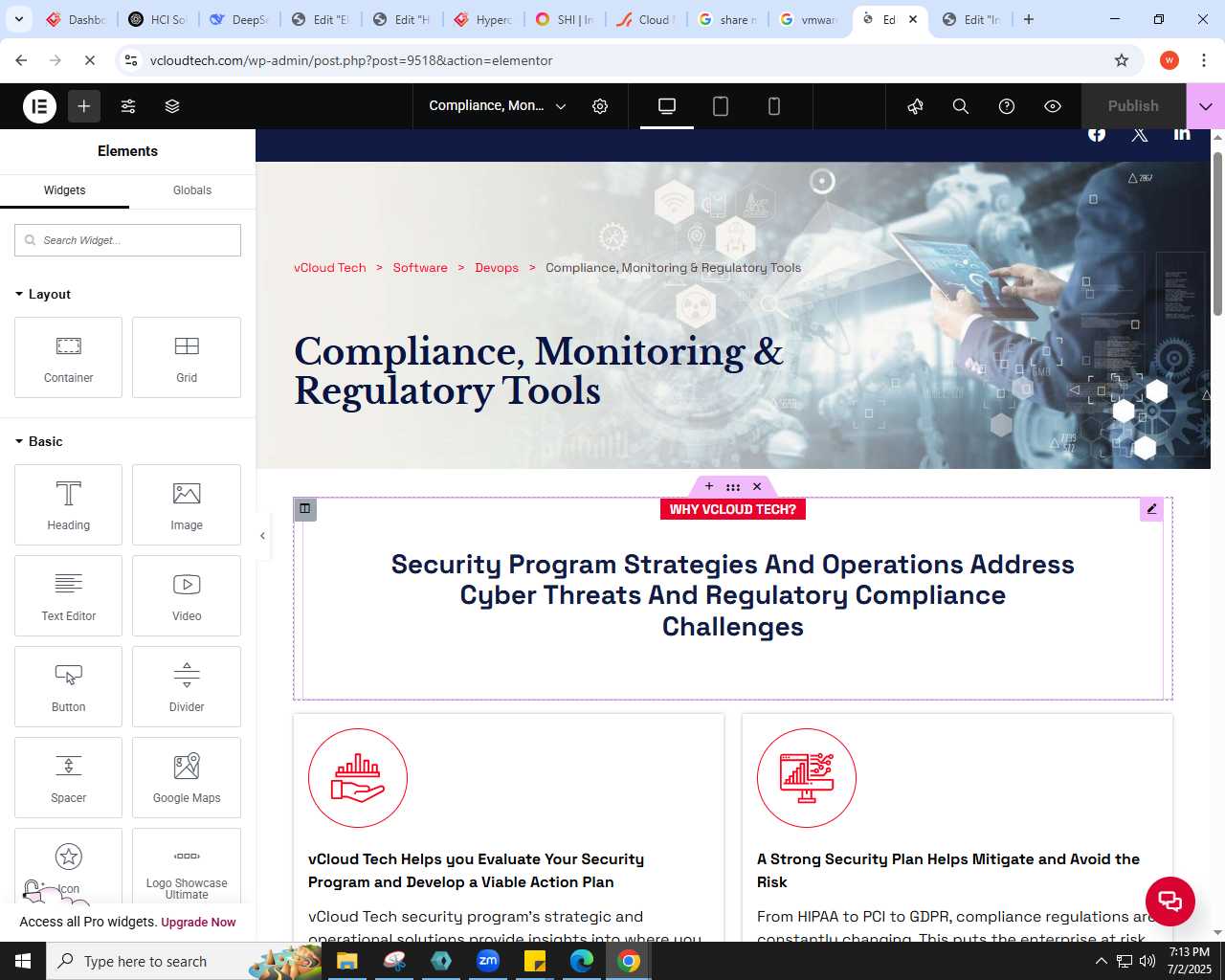Screen dimensions: 1225x980
Task: Select the Text Editor widget
Action: (68, 595)
